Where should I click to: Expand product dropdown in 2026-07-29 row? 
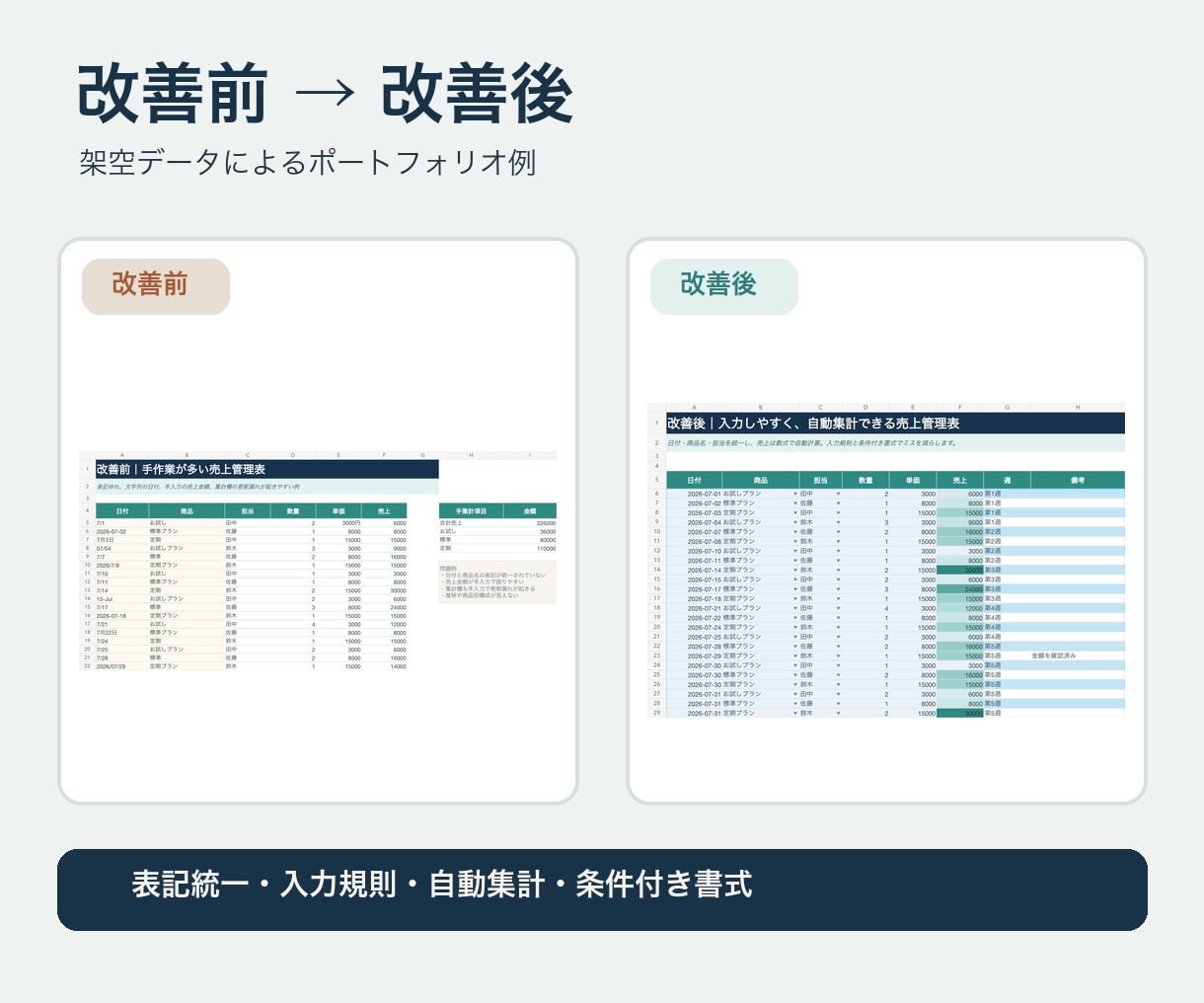[795, 656]
